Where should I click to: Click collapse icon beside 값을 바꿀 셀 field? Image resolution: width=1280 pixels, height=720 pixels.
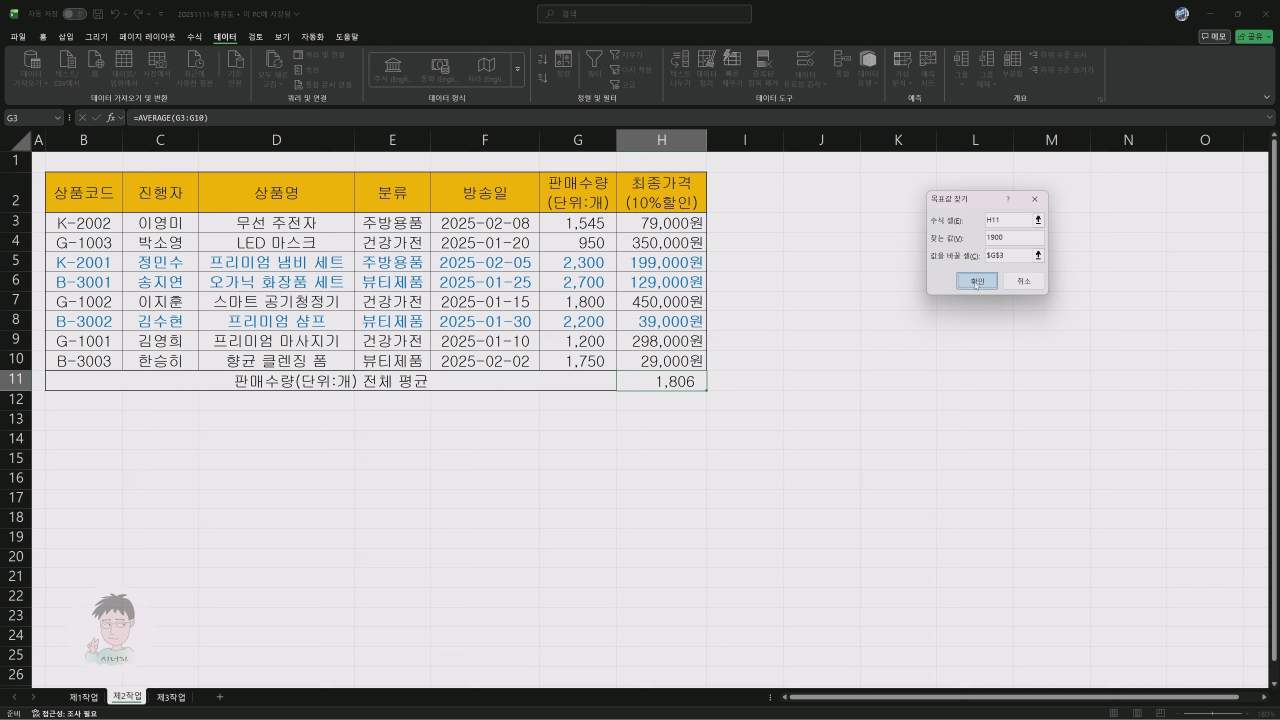[x=1038, y=256]
